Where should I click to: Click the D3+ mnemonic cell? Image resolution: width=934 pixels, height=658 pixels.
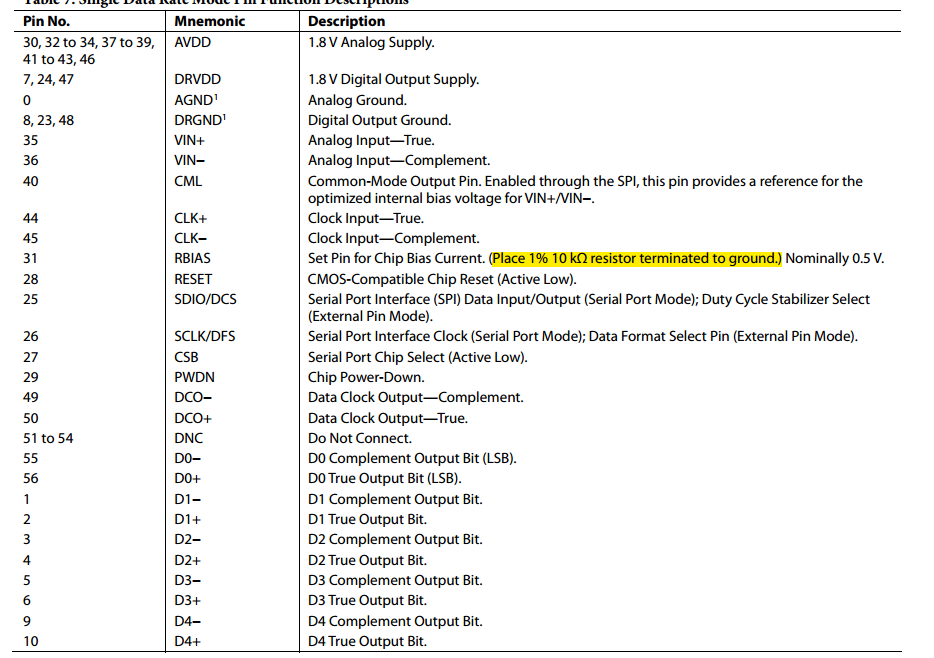tap(188, 601)
